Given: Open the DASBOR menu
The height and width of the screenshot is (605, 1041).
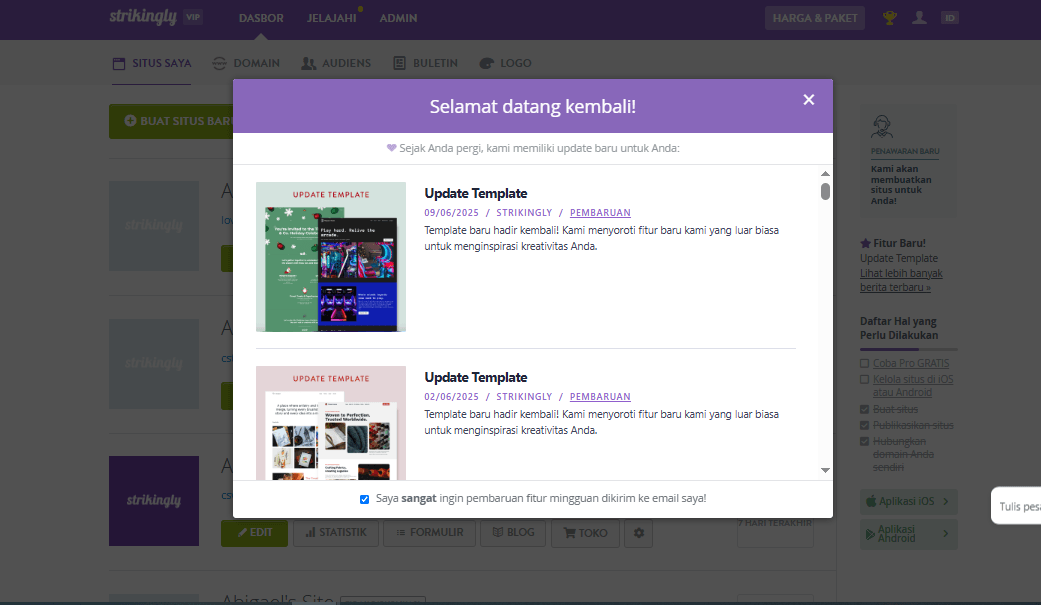Looking at the screenshot, I should pyautogui.click(x=261, y=18).
